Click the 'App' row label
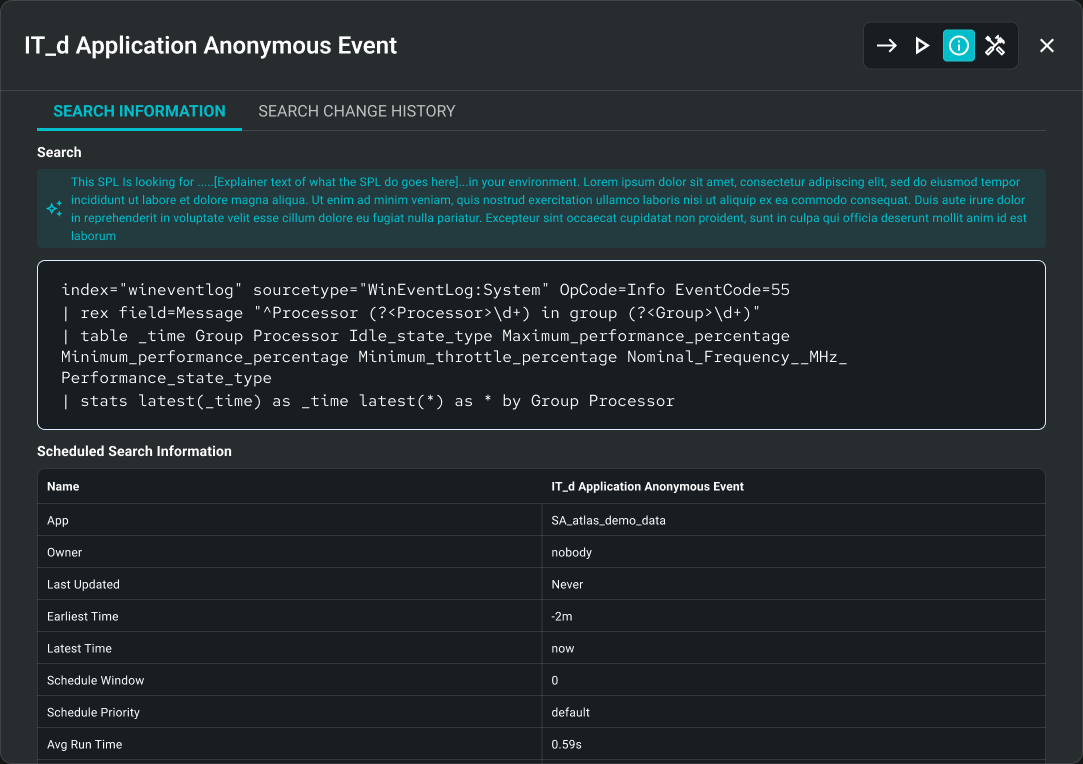Image resolution: width=1083 pixels, height=764 pixels. (x=58, y=520)
